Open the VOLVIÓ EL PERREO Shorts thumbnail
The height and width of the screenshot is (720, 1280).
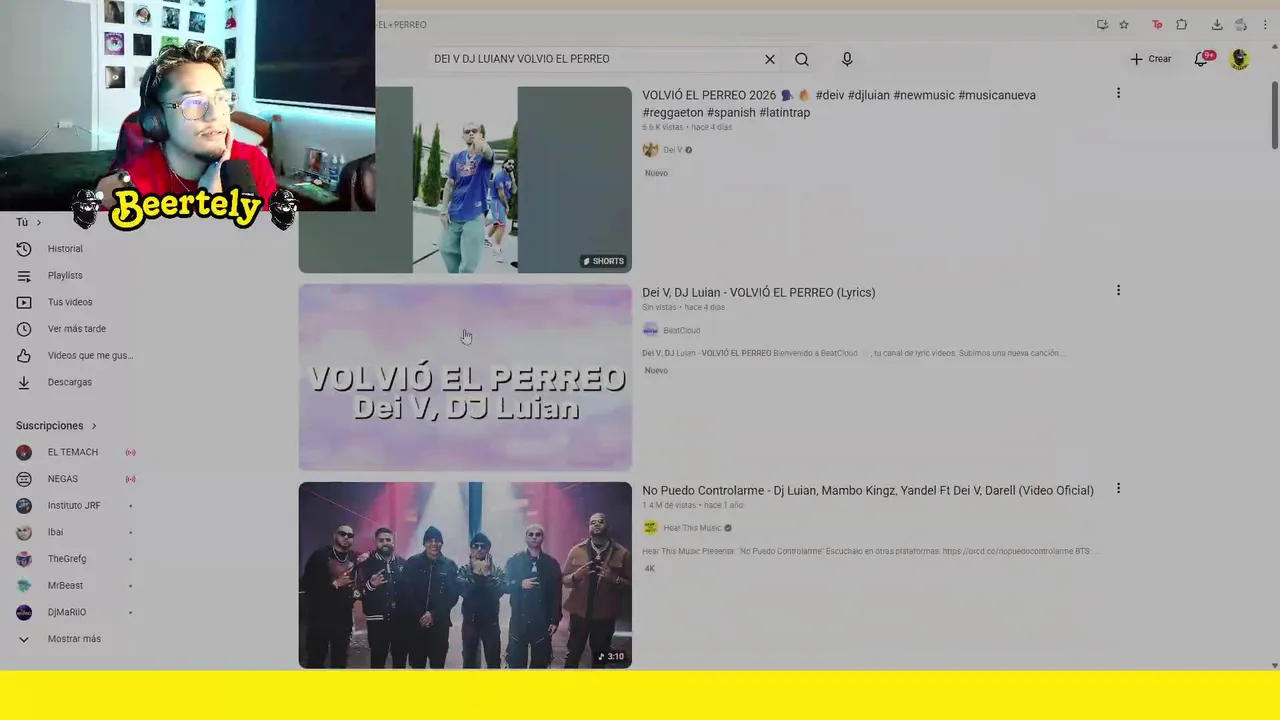(465, 180)
